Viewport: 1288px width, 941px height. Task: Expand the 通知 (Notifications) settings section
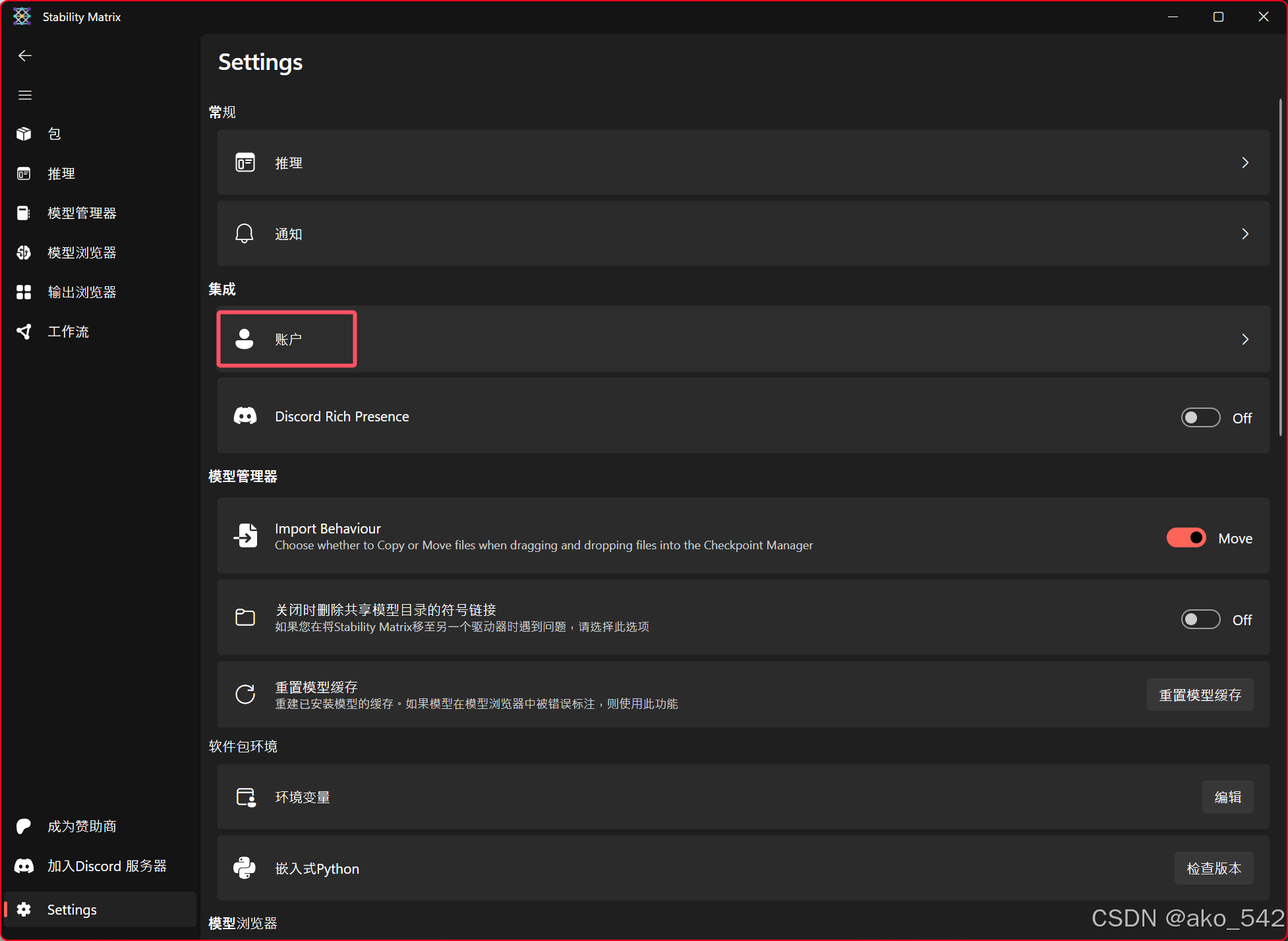tap(744, 234)
